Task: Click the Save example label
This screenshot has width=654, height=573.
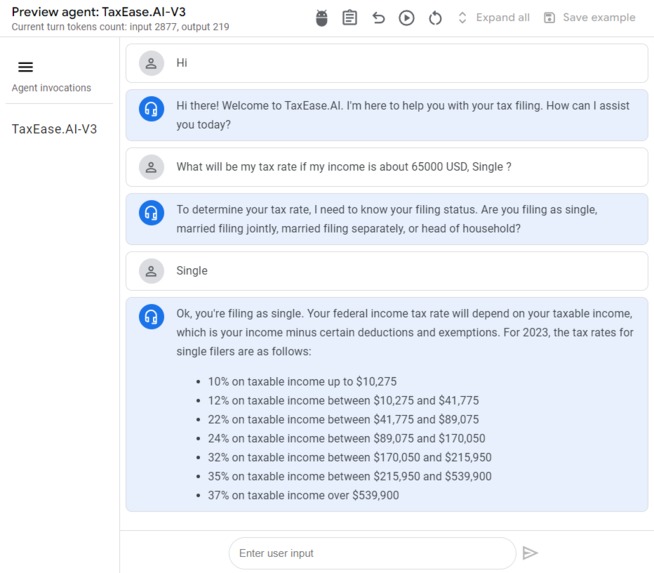Action: click(599, 18)
